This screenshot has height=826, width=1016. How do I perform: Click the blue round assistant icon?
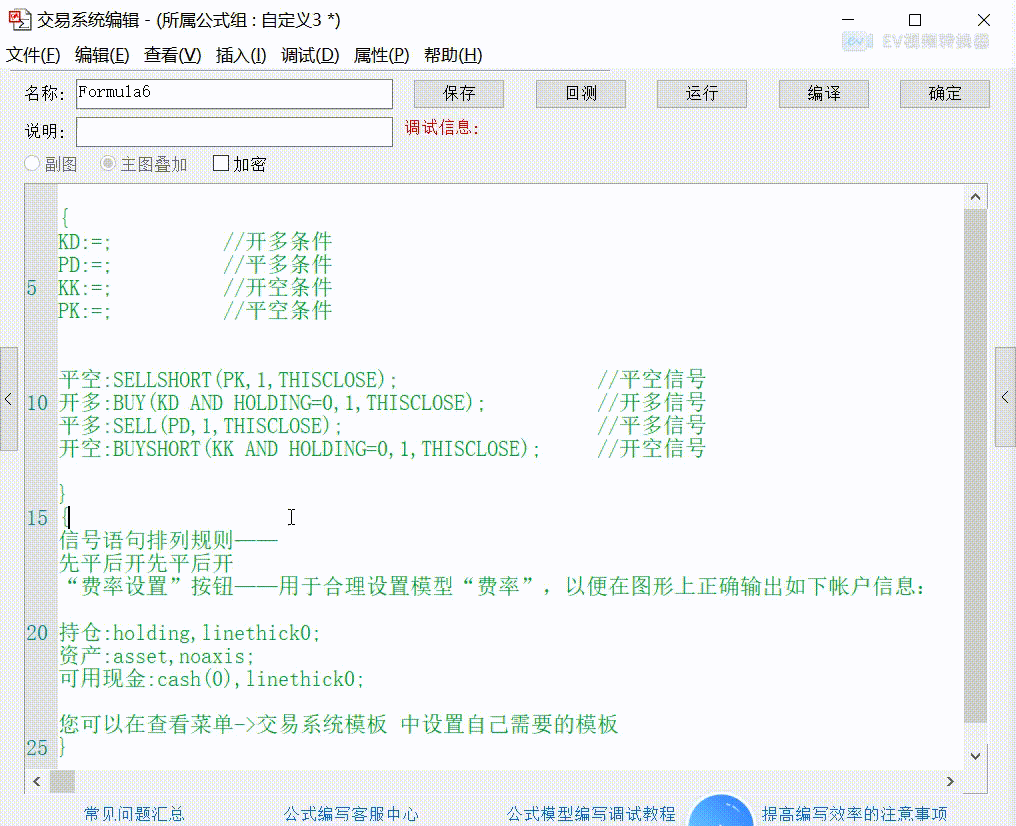pos(720,811)
